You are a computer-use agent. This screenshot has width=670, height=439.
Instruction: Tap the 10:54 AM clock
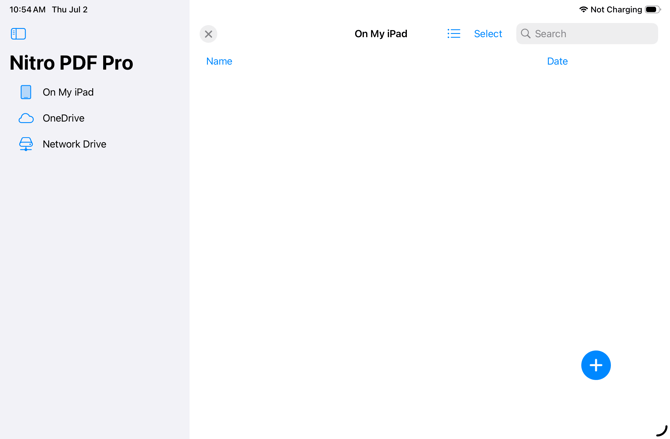click(x=27, y=9)
